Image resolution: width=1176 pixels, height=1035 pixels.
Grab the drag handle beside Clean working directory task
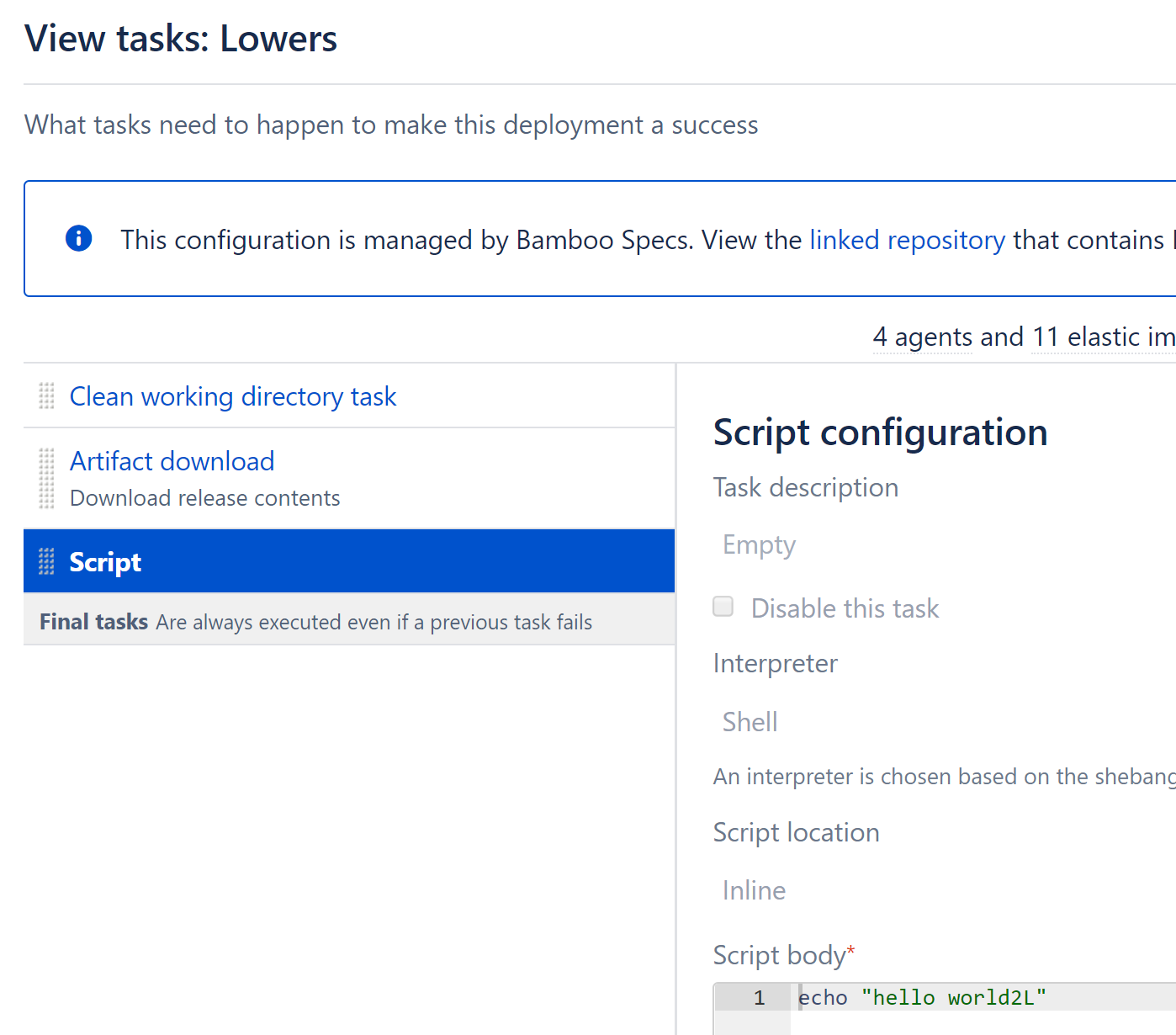click(x=46, y=395)
